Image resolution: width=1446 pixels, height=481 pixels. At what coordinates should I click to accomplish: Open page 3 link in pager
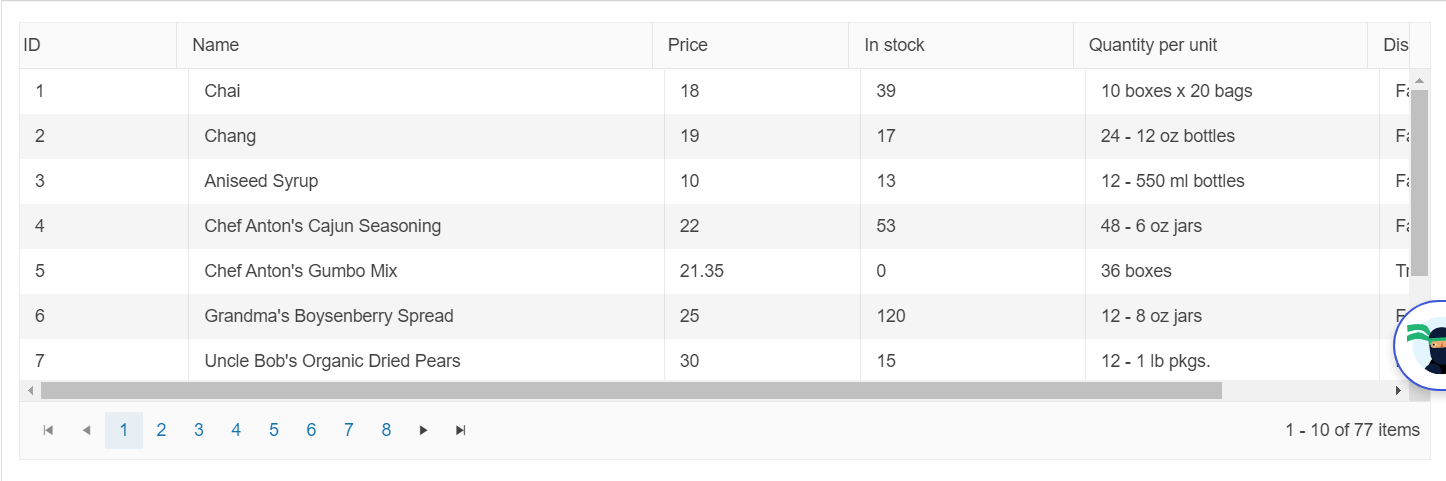tap(198, 430)
